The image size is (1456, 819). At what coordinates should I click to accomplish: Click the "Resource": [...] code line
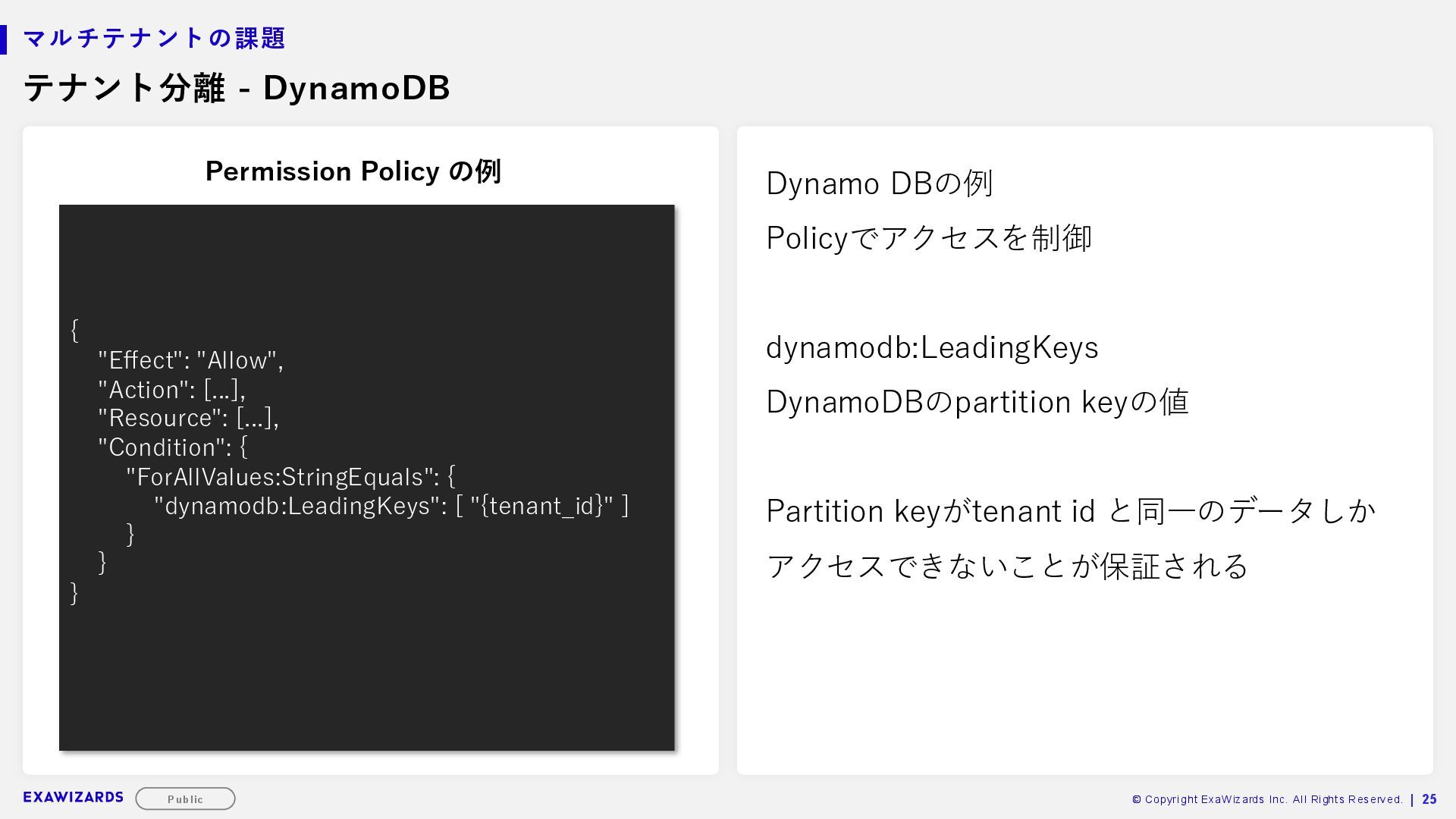[x=188, y=418]
